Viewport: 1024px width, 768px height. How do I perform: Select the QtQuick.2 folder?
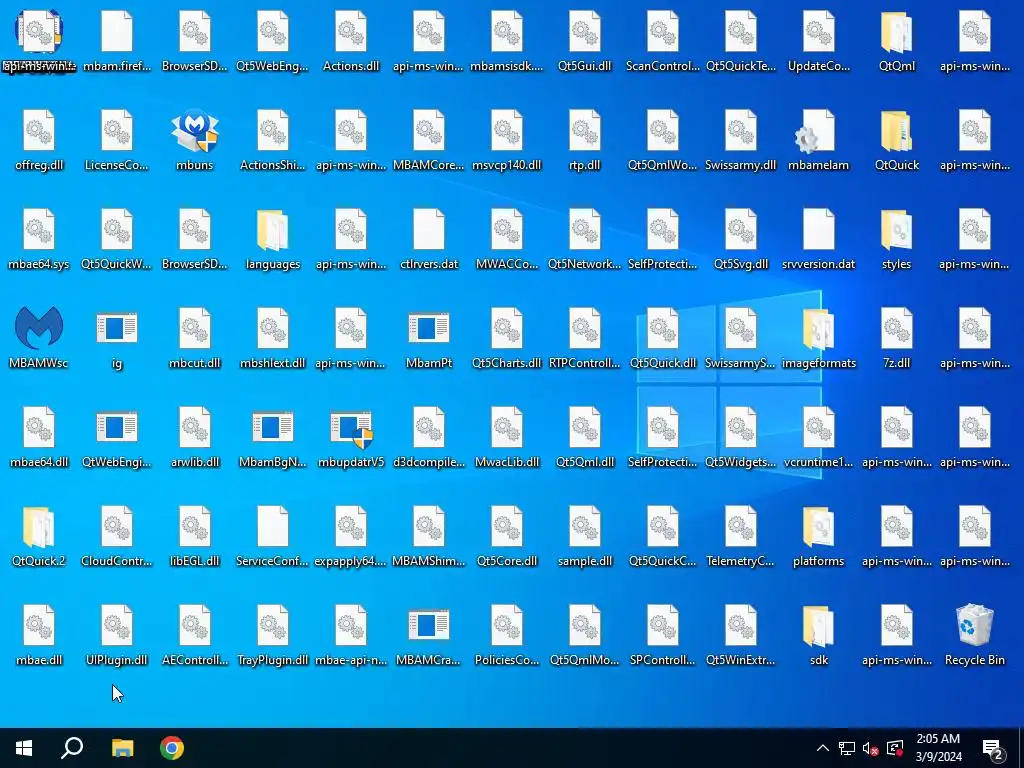(39, 526)
